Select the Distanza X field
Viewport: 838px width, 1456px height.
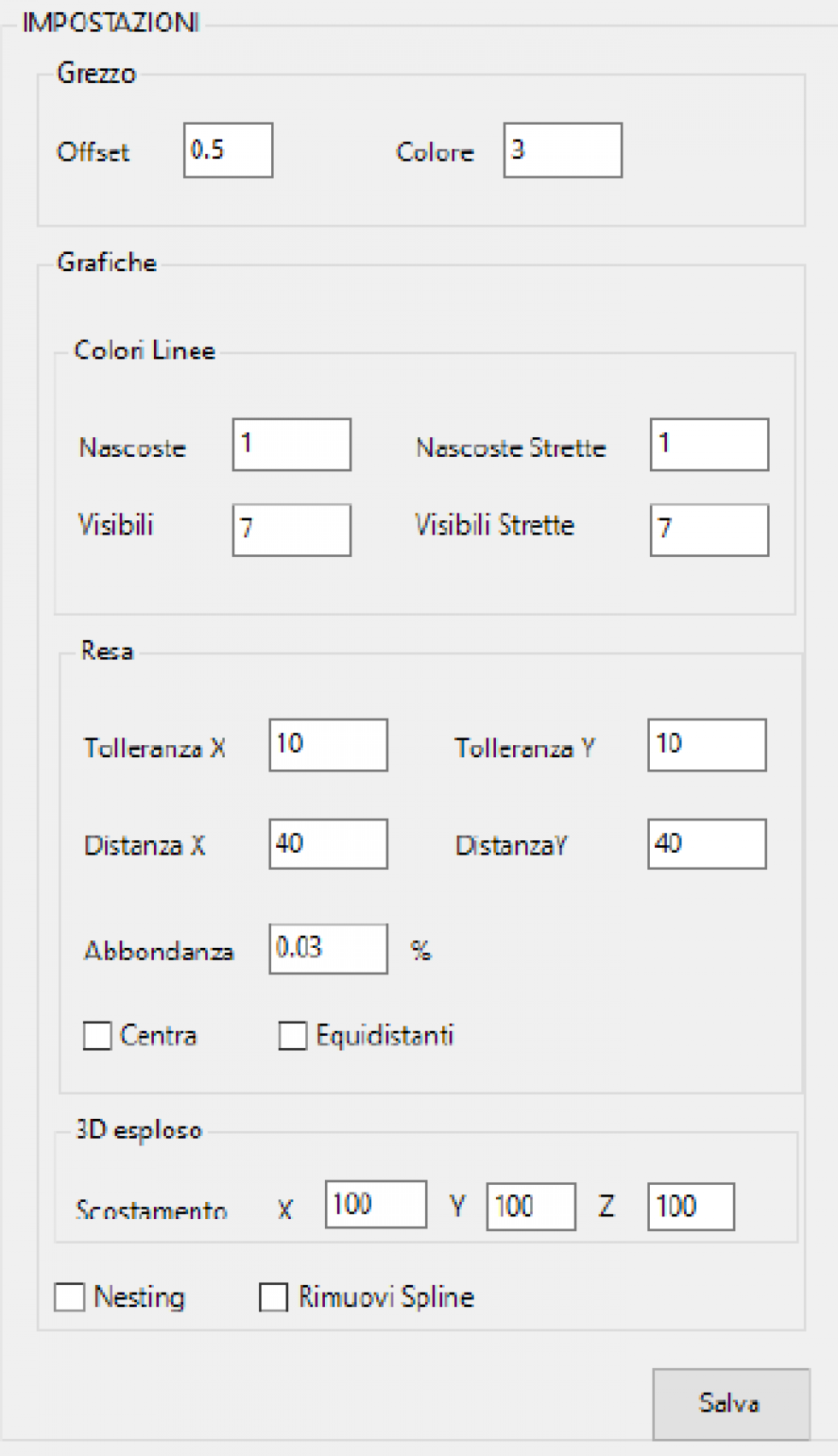328,844
